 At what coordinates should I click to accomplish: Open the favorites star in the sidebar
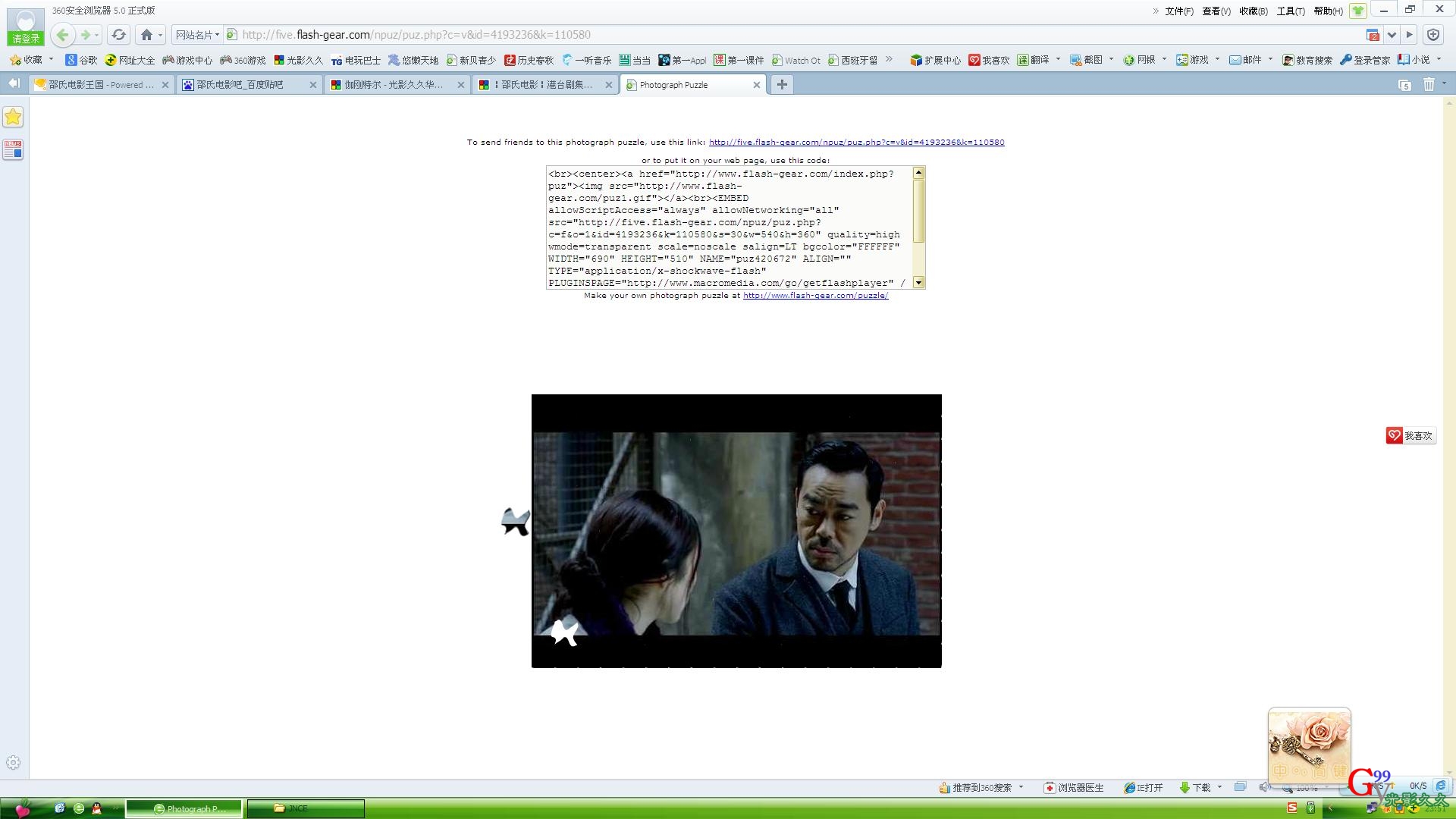13,117
